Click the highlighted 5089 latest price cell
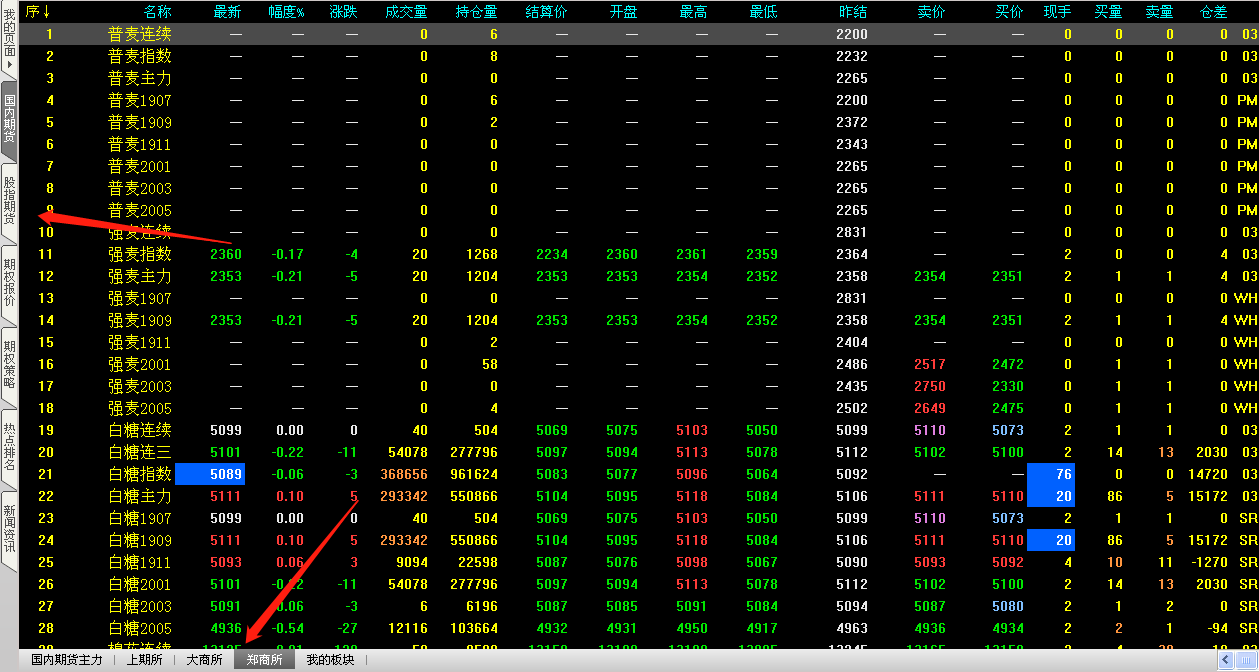The height and width of the screenshot is (672, 1259). (x=210, y=474)
